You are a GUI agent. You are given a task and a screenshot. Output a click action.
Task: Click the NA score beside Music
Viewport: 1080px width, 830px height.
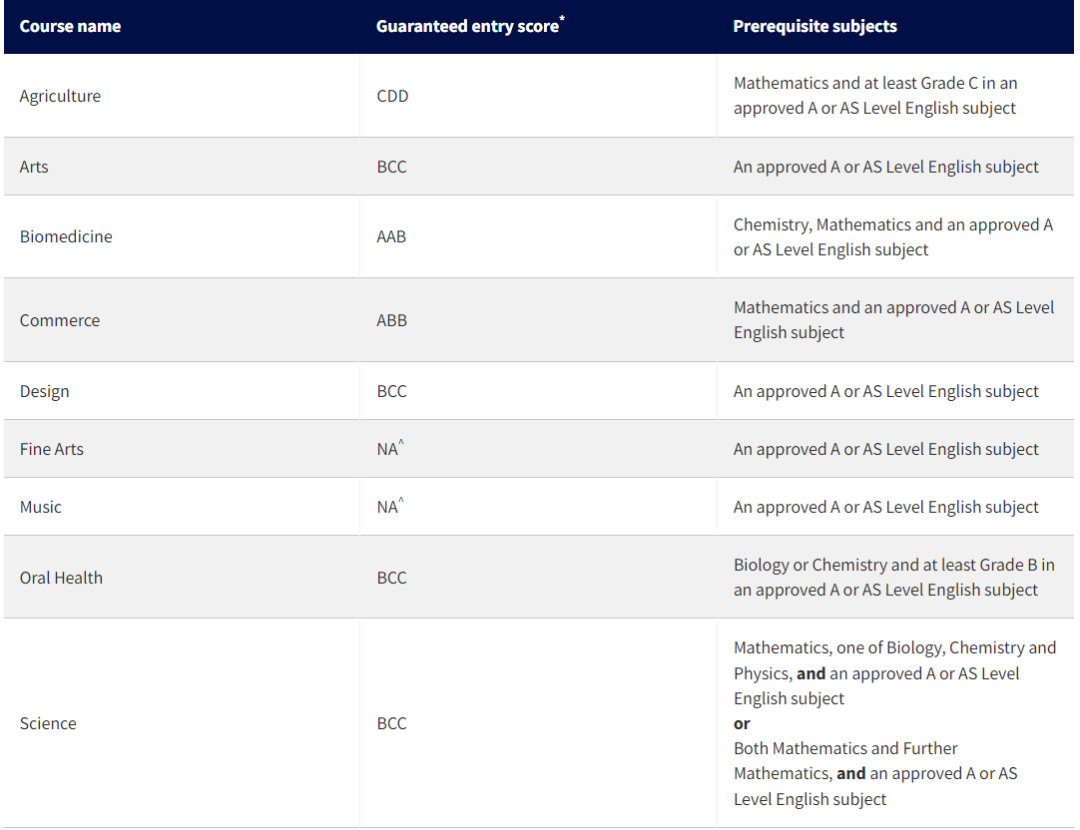click(388, 507)
